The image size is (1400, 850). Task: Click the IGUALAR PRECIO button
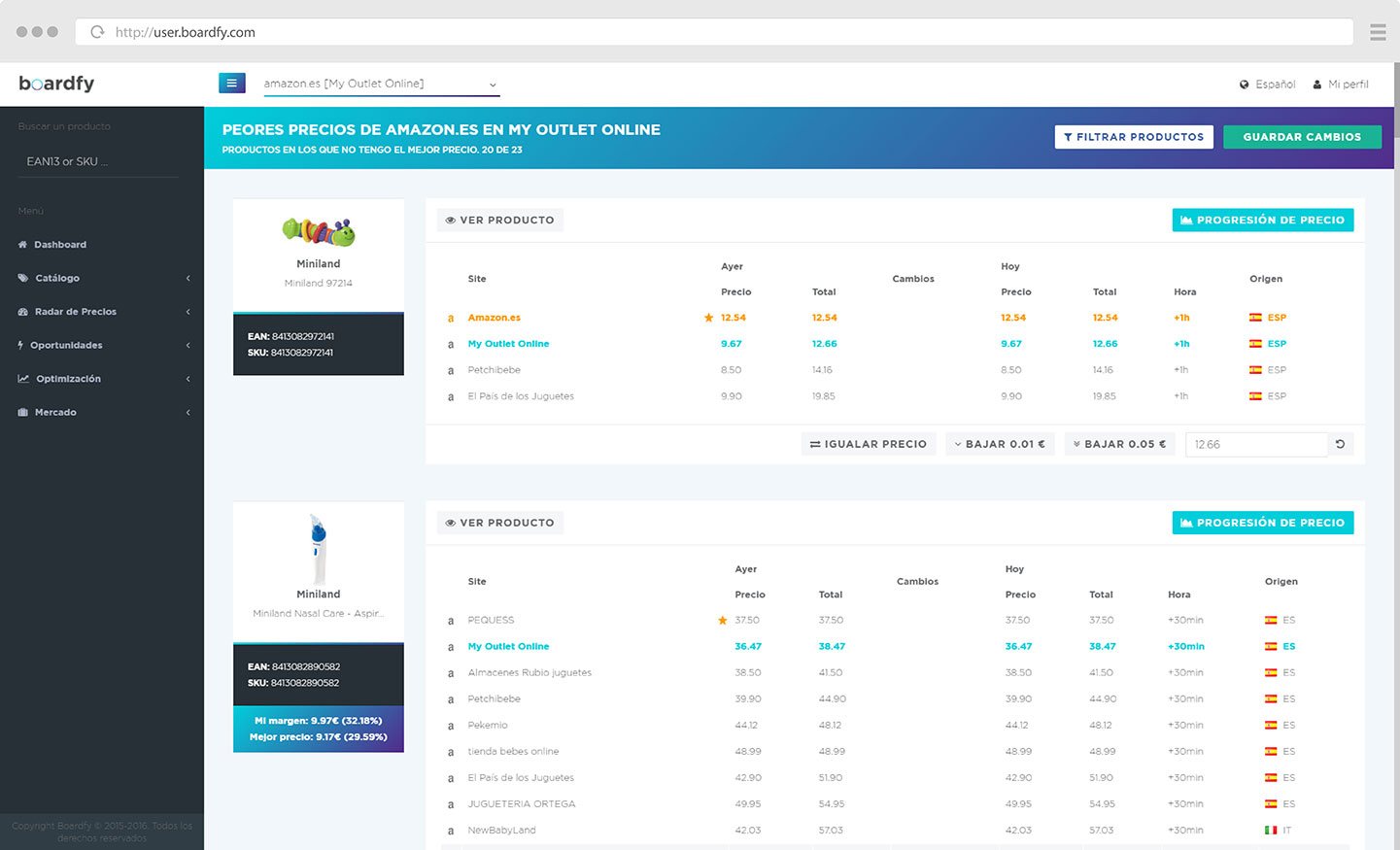(869, 444)
